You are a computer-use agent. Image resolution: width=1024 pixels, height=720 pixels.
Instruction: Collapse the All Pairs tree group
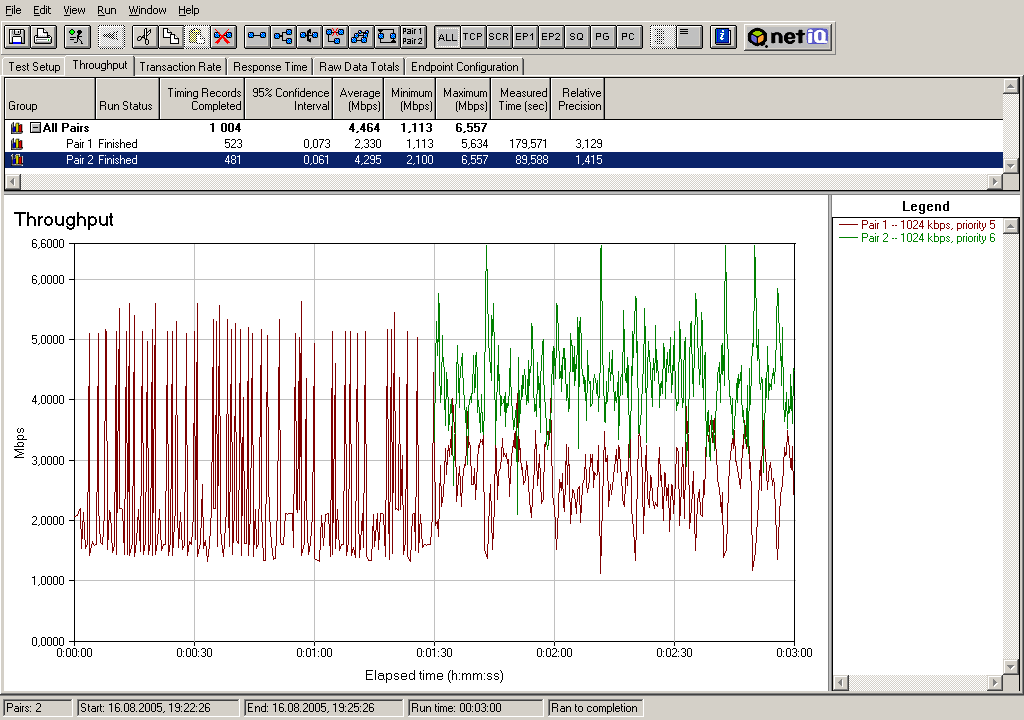tap(35, 128)
